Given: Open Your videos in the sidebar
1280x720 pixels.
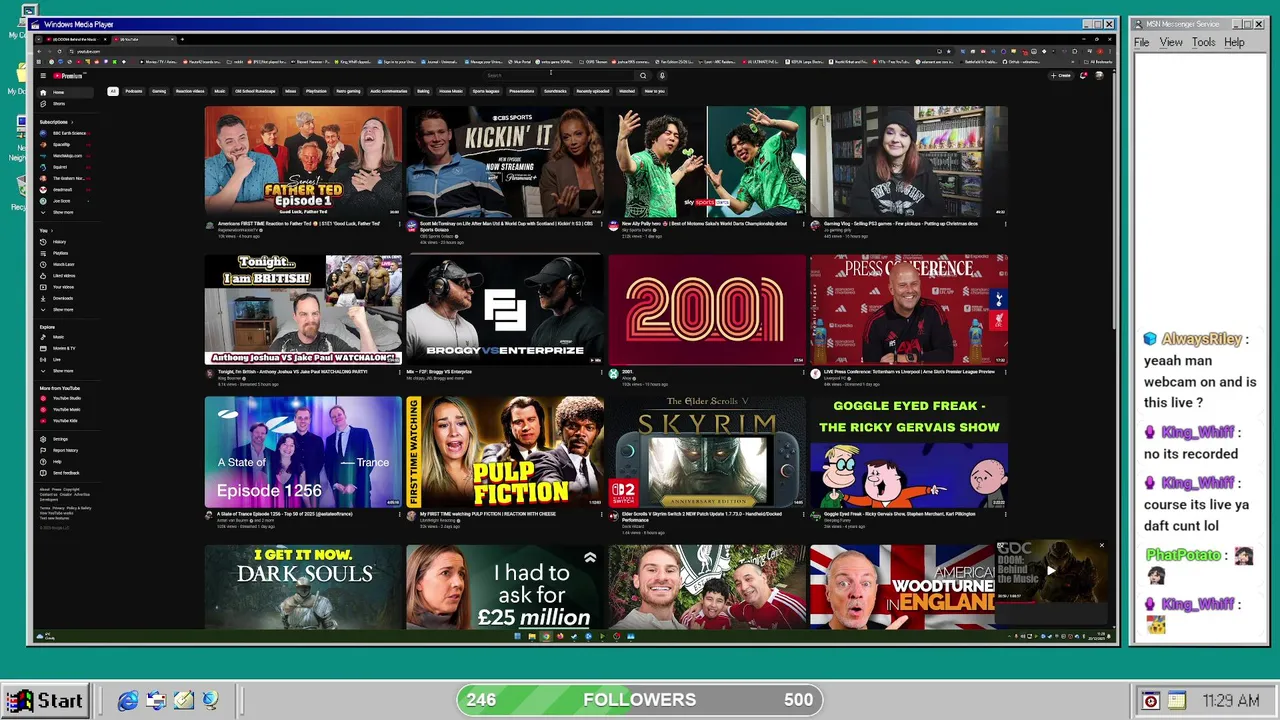Looking at the screenshot, I should coord(65,287).
